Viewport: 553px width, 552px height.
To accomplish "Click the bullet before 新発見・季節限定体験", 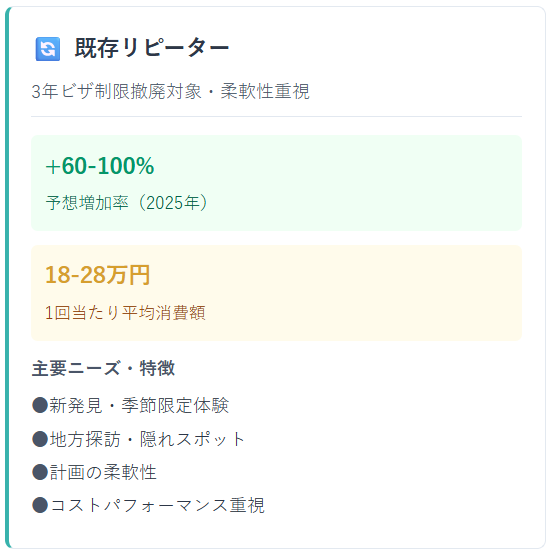I will coord(40,405).
